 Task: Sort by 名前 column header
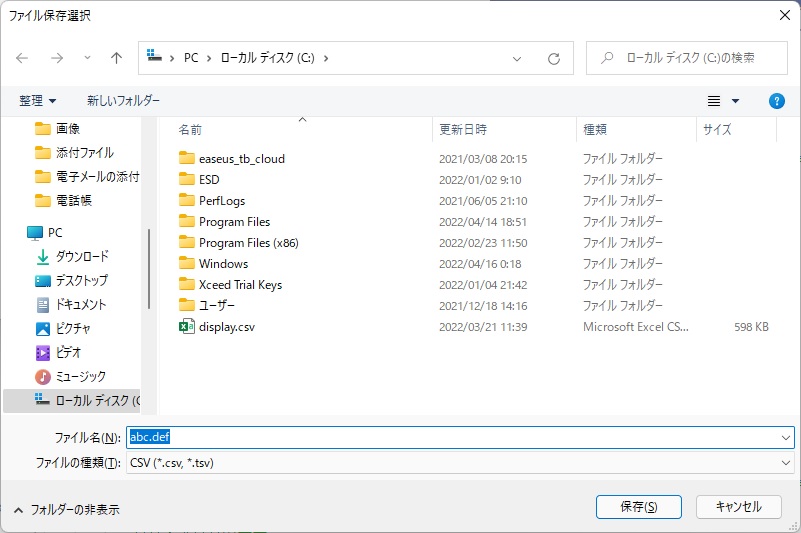190,130
